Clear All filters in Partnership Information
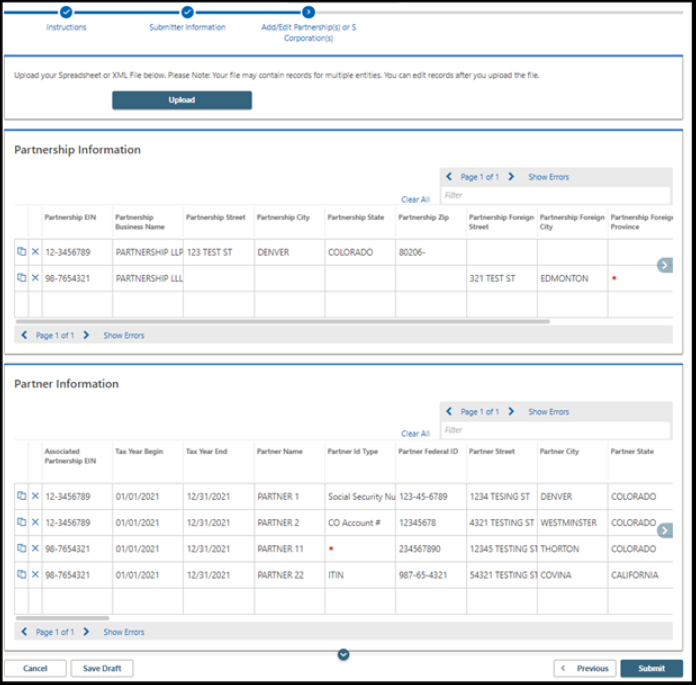Viewport: 696px width, 685px height. click(415, 200)
